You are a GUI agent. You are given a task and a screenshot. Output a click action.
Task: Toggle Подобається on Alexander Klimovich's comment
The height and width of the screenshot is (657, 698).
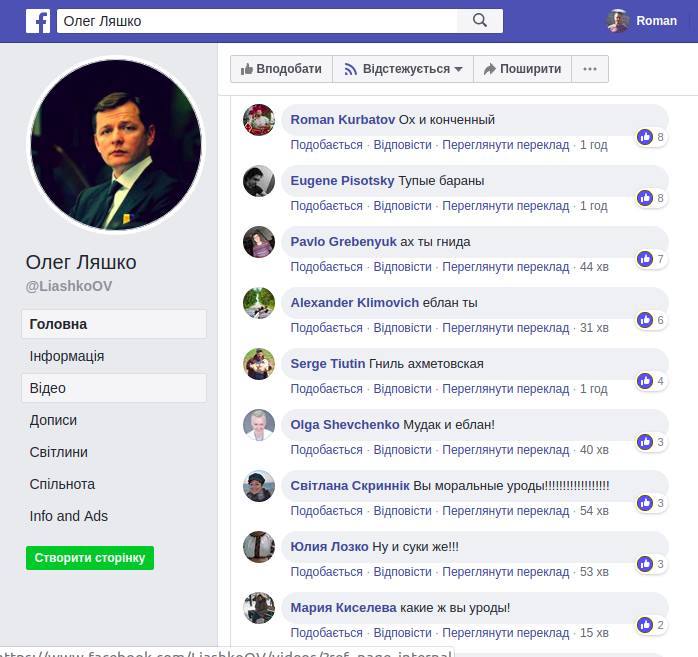326,328
